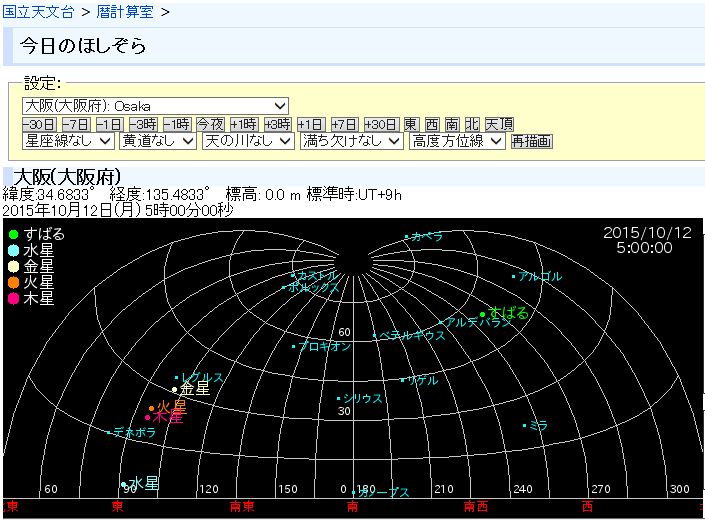This screenshot has width=705, height=523.
Task: Open the 黄道なし dropdown
Action: [x=158, y=141]
